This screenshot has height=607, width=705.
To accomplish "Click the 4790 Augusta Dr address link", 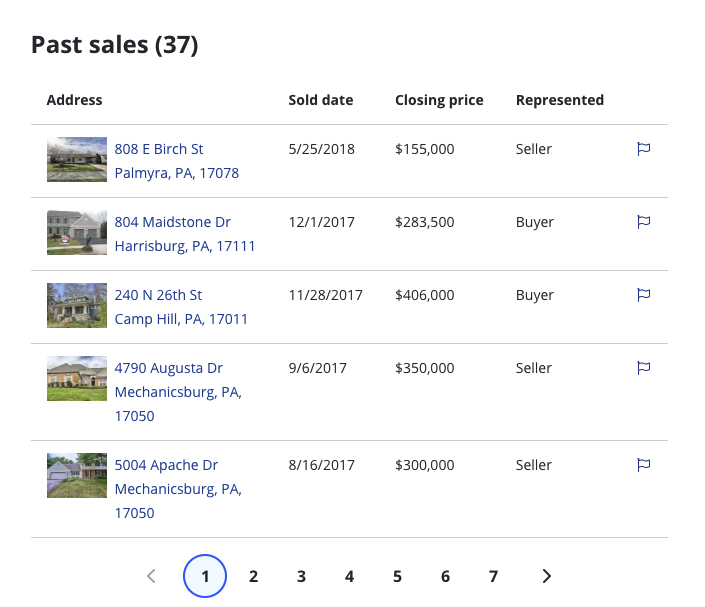I will pos(168,368).
